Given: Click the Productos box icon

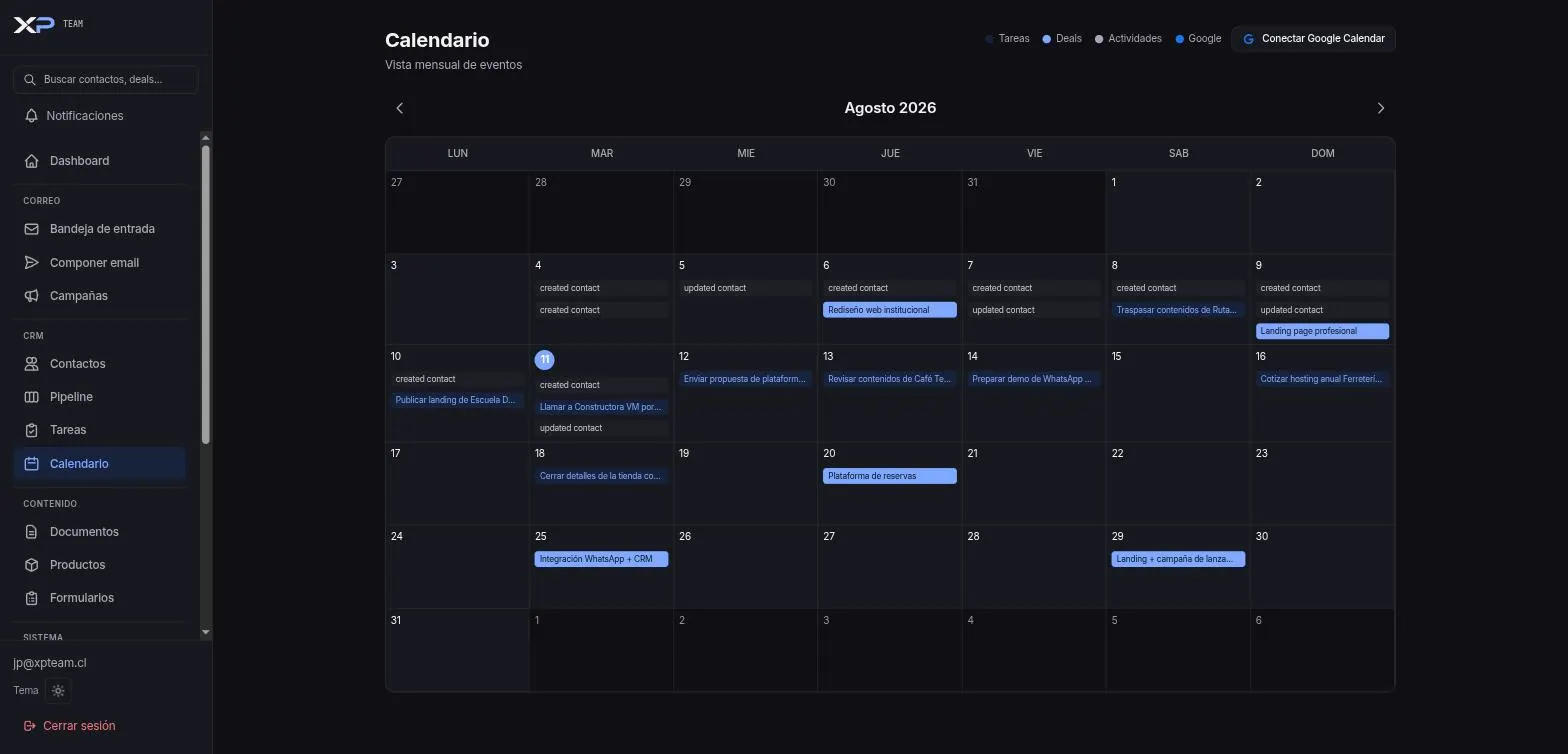Looking at the screenshot, I should 32,565.
